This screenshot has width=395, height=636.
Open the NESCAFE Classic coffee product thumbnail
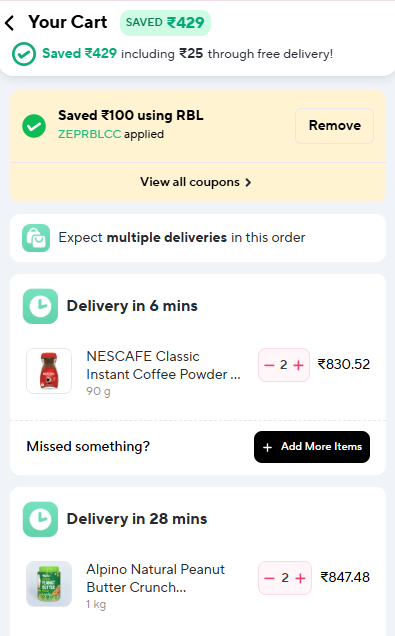[x=49, y=371]
